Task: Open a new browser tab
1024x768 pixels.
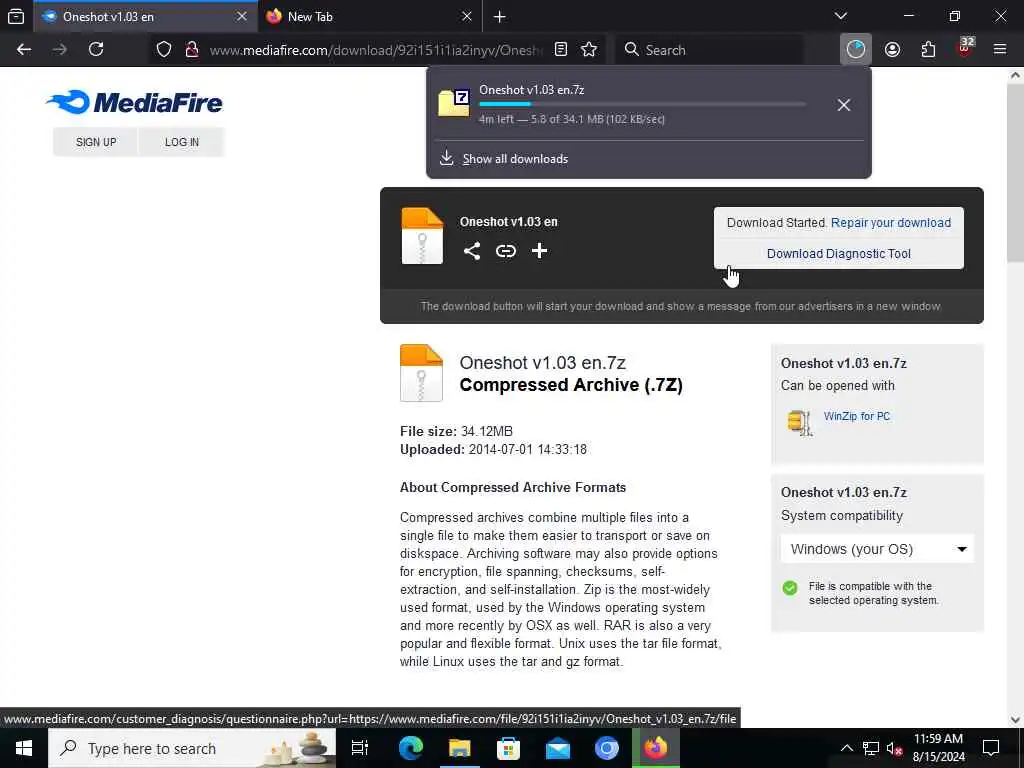Action: 500,16
